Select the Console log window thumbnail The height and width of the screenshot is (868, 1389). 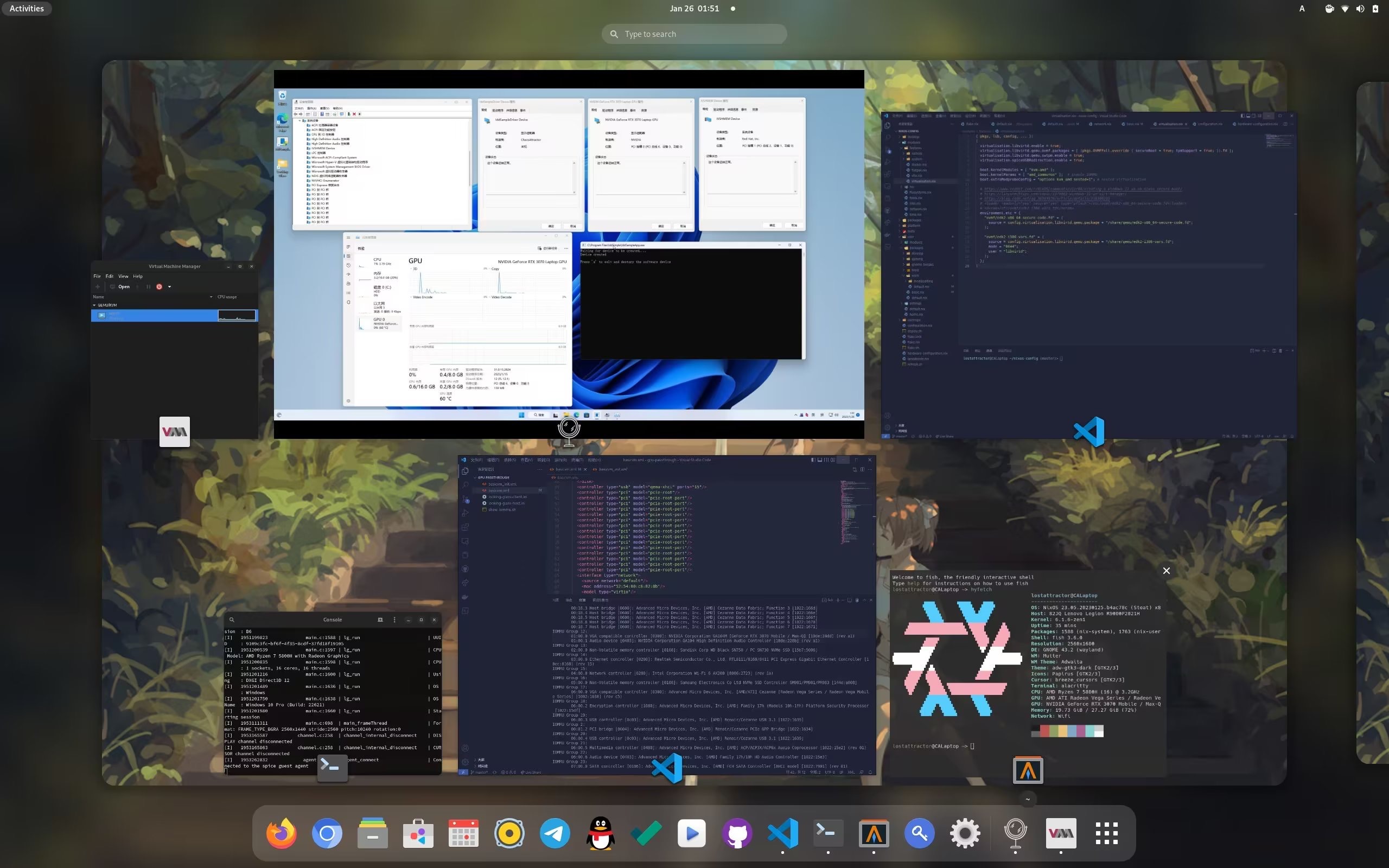click(333, 694)
